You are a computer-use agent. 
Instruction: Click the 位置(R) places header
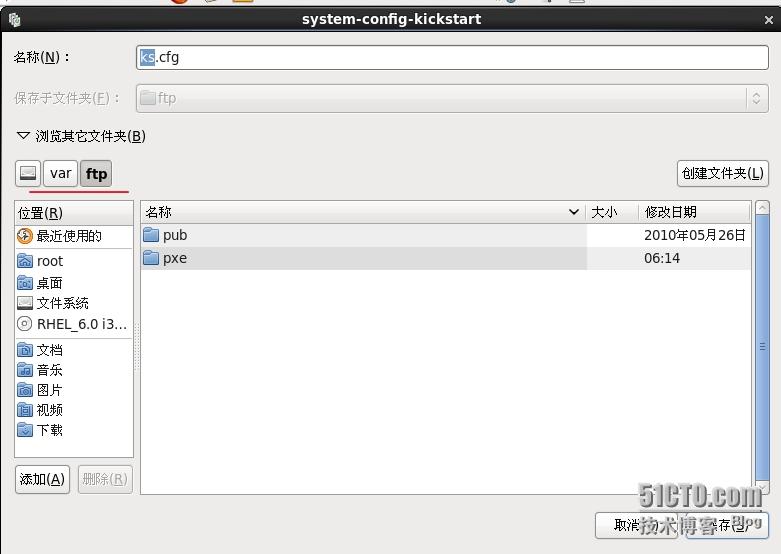(74, 213)
